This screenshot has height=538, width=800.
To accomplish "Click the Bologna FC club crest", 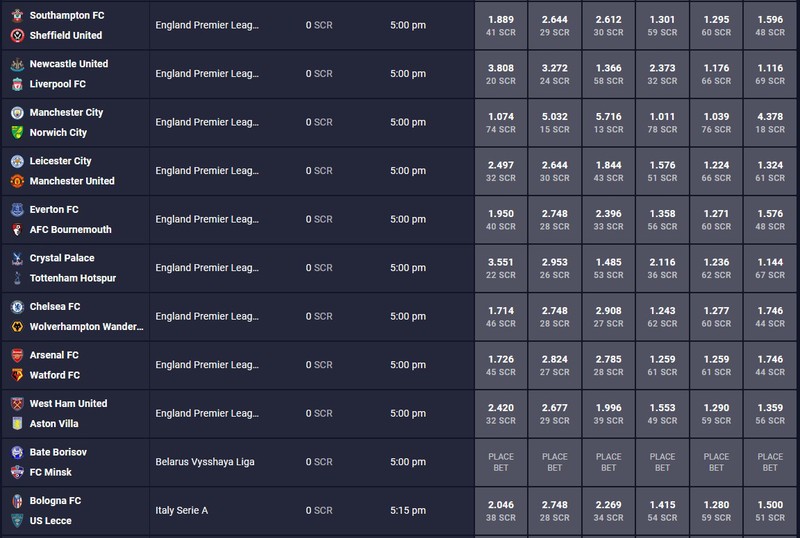I will click(x=17, y=500).
